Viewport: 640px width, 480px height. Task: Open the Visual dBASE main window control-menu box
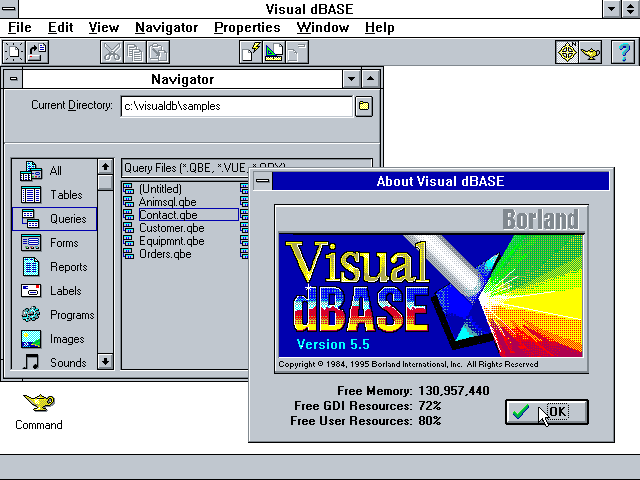tap(9, 9)
